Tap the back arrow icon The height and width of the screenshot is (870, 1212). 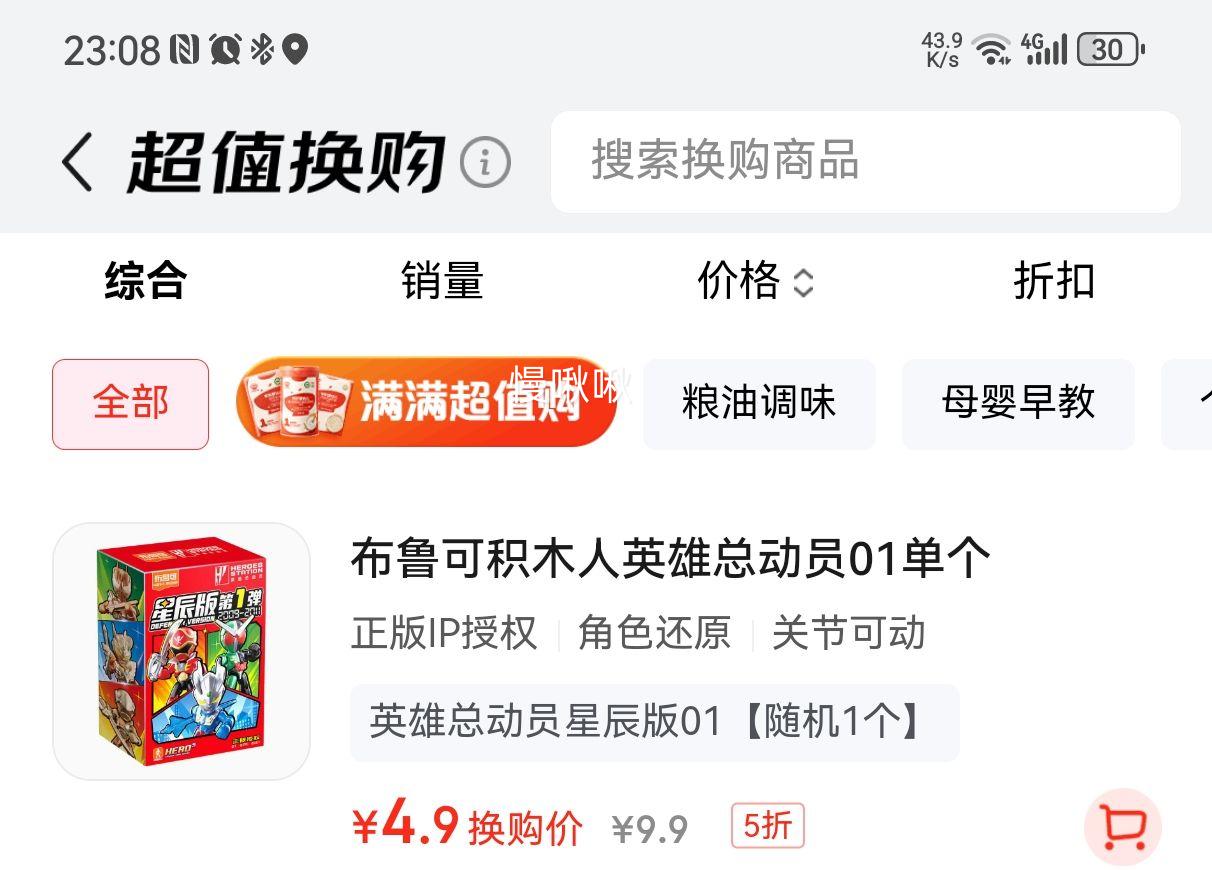coord(77,162)
